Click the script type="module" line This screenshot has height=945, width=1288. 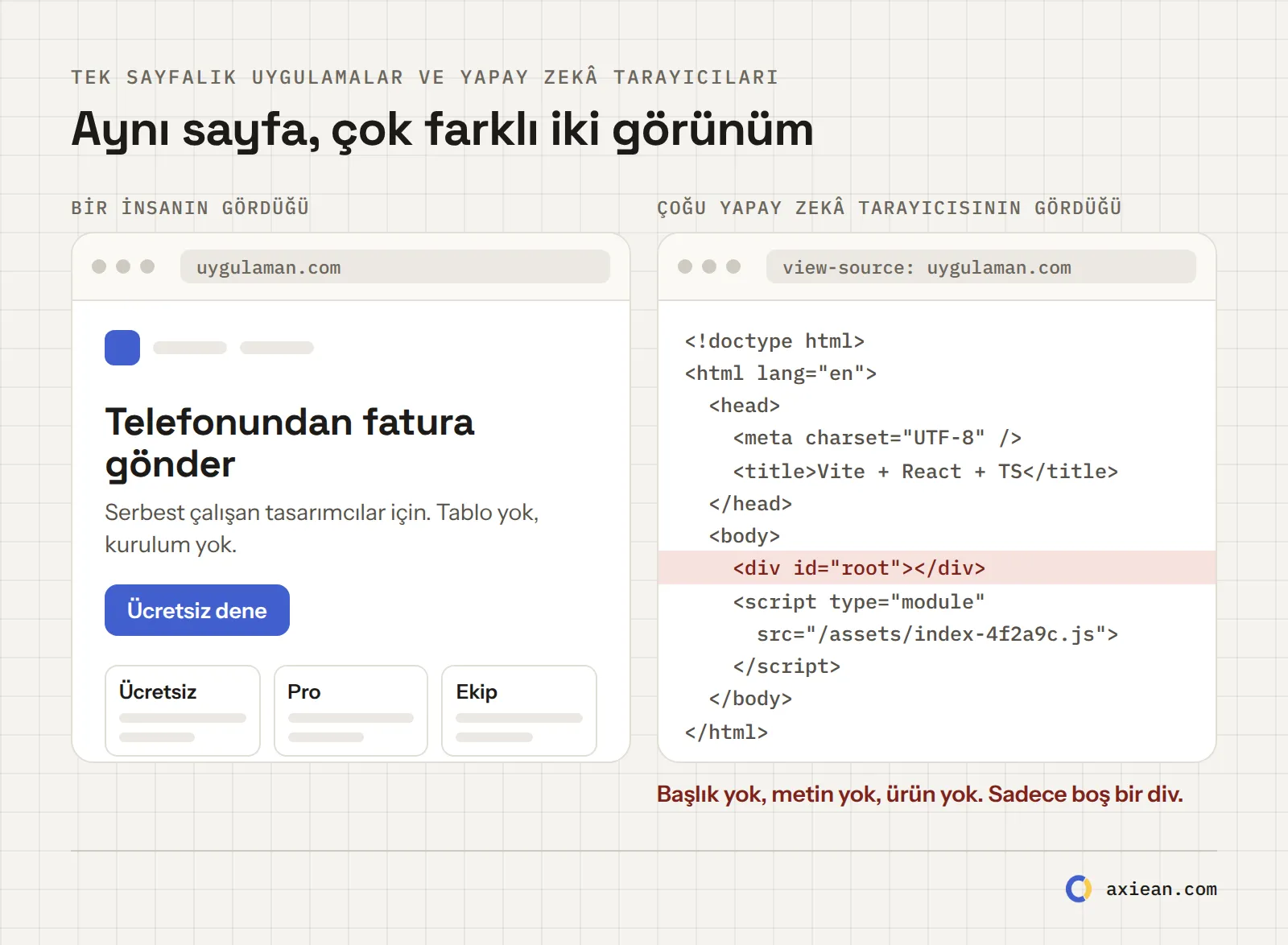tap(859, 602)
